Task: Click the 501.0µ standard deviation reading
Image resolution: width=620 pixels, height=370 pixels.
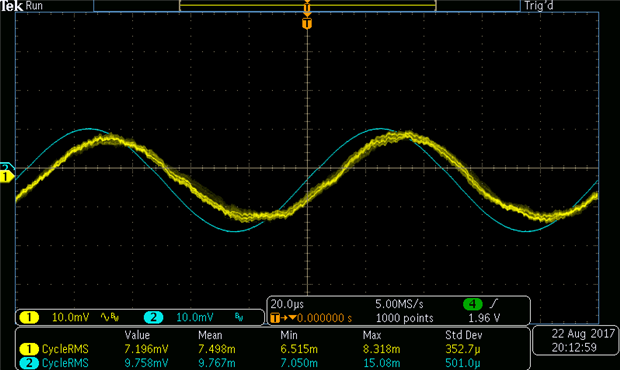Action: [463, 363]
